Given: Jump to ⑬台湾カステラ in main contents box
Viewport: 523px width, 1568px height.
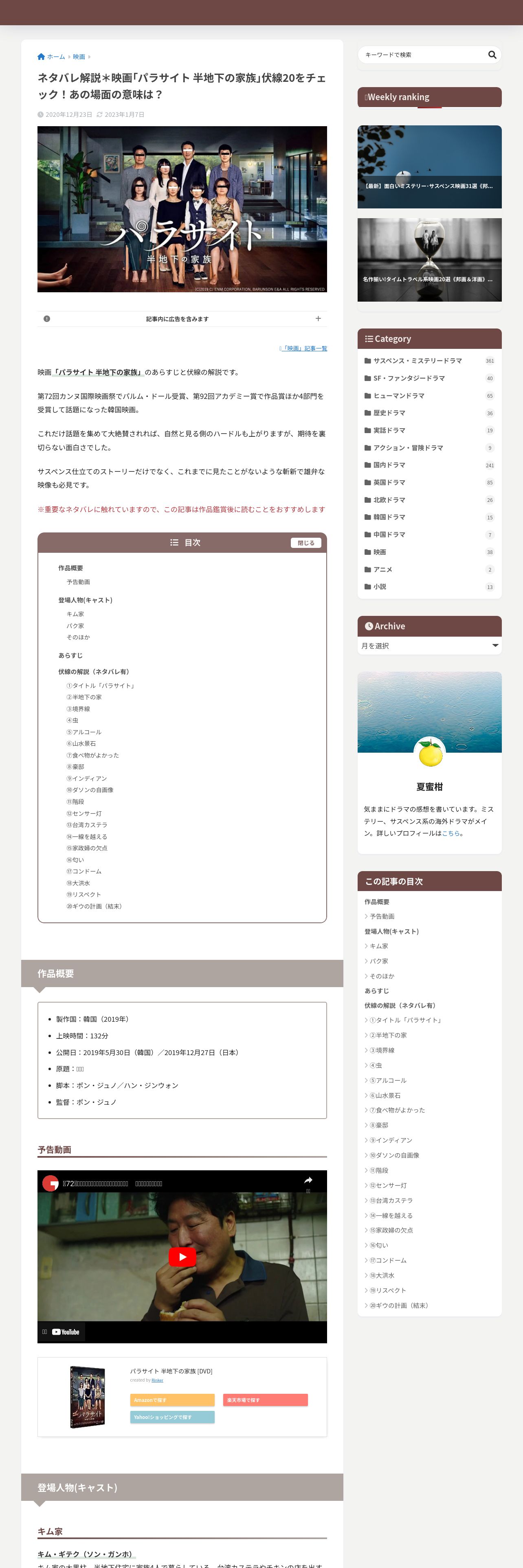Looking at the screenshot, I should pos(86,825).
